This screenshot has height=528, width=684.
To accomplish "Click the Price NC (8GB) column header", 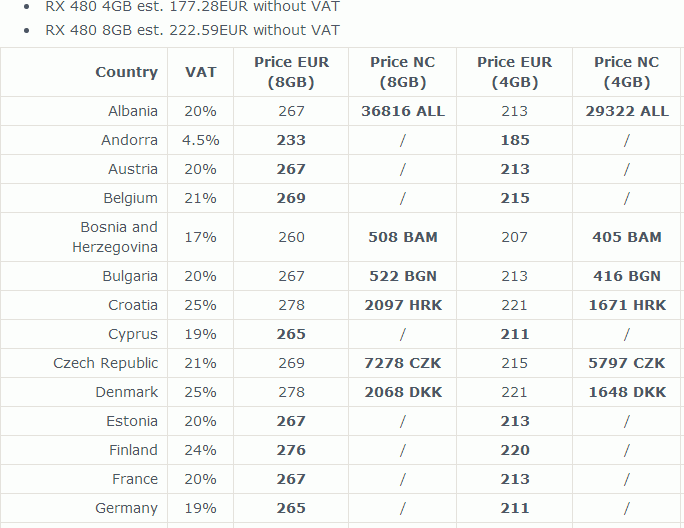I will [403, 72].
